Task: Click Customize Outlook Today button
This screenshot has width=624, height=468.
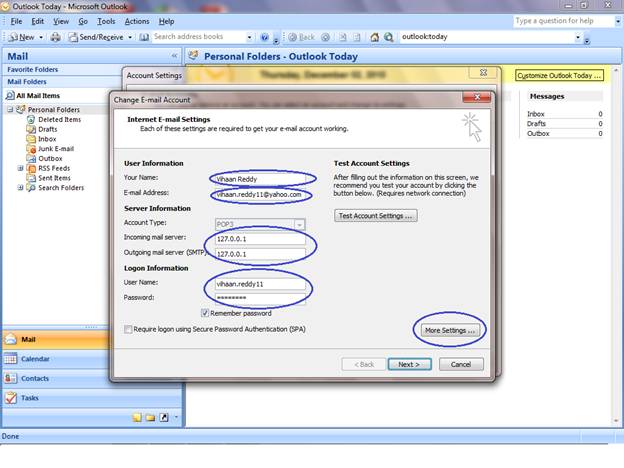Action: click(x=559, y=76)
